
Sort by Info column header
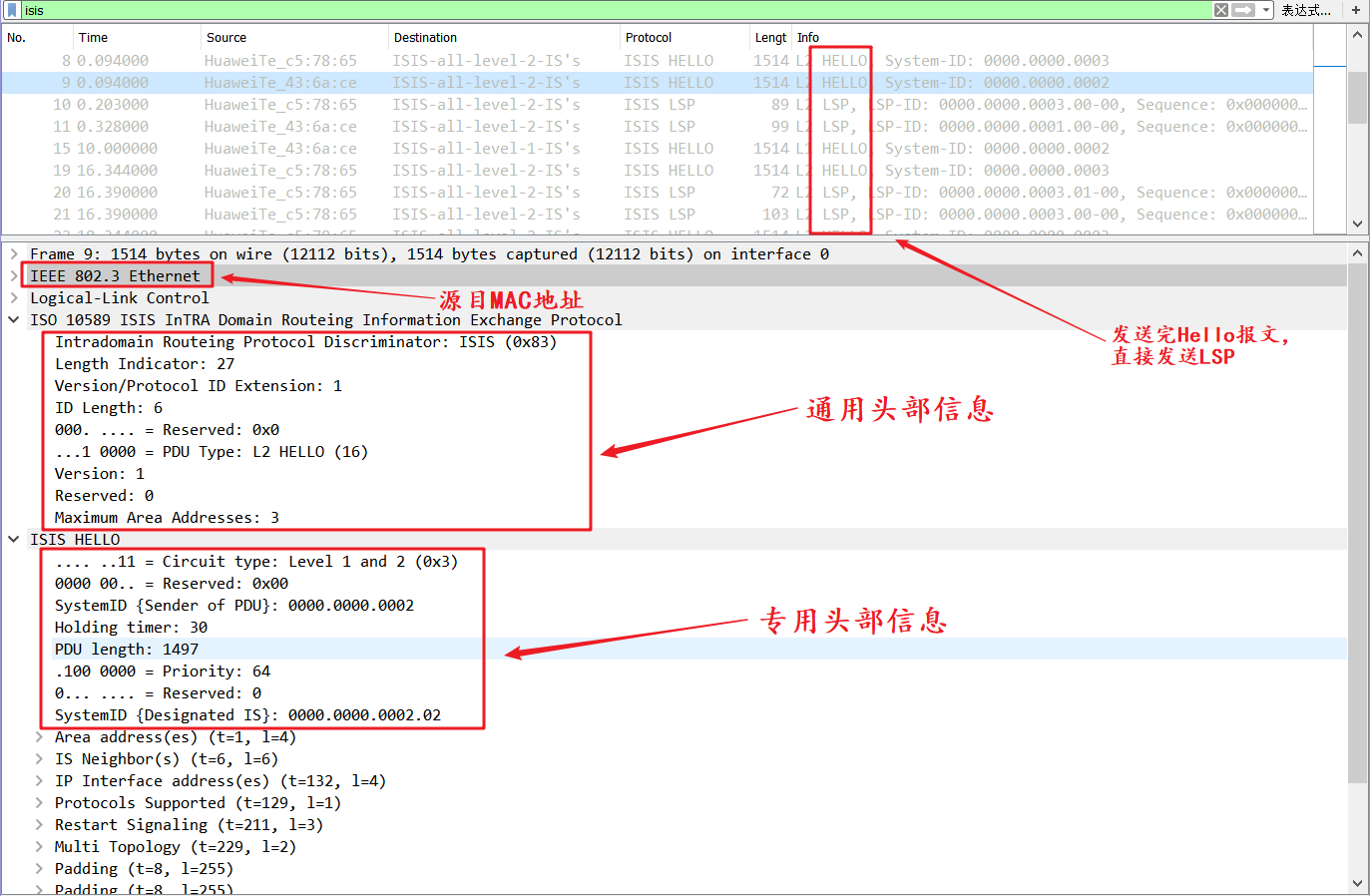tap(808, 38)
